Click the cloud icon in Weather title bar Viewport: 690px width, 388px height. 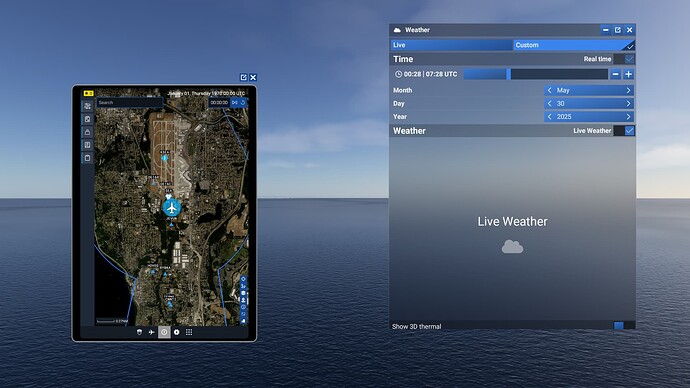click(x=397, y=30)
